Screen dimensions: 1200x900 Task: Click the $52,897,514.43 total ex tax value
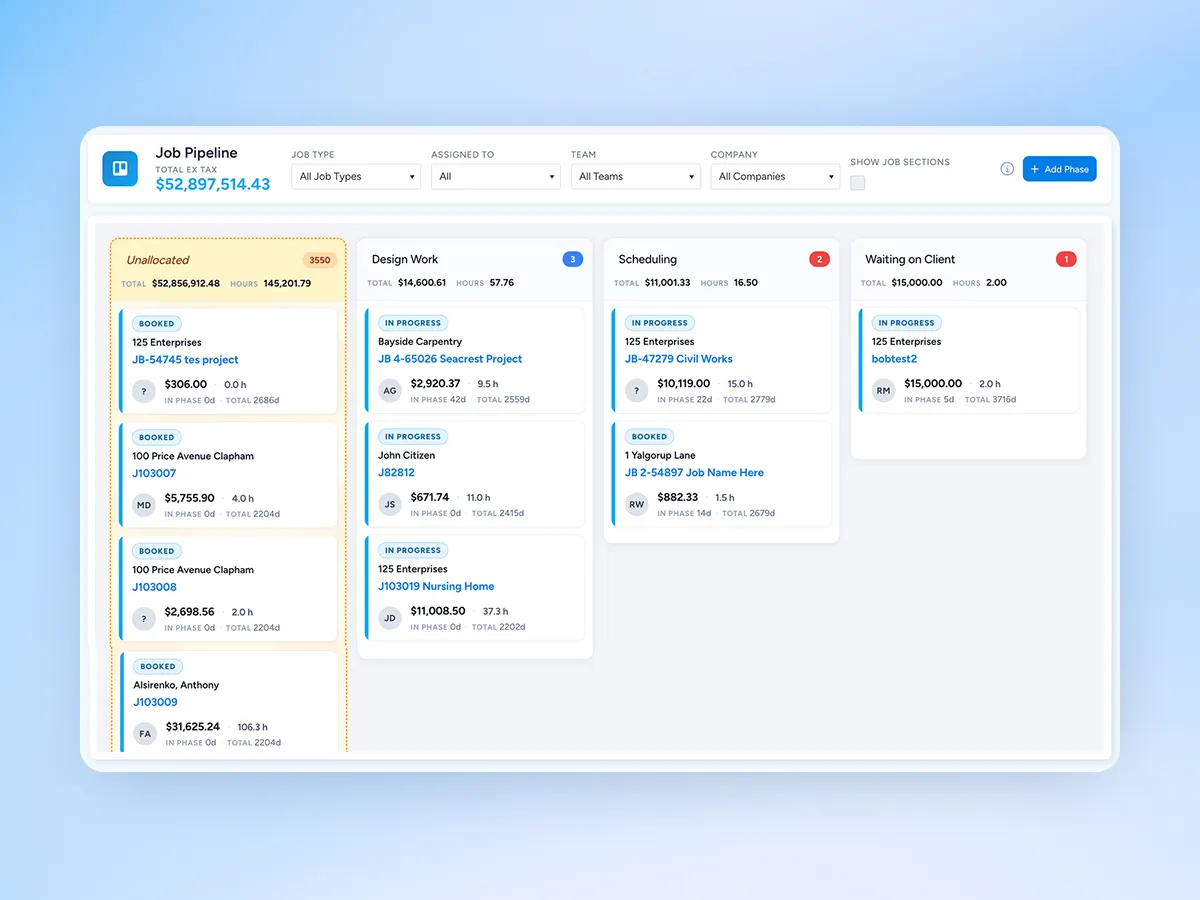(213, 185)
